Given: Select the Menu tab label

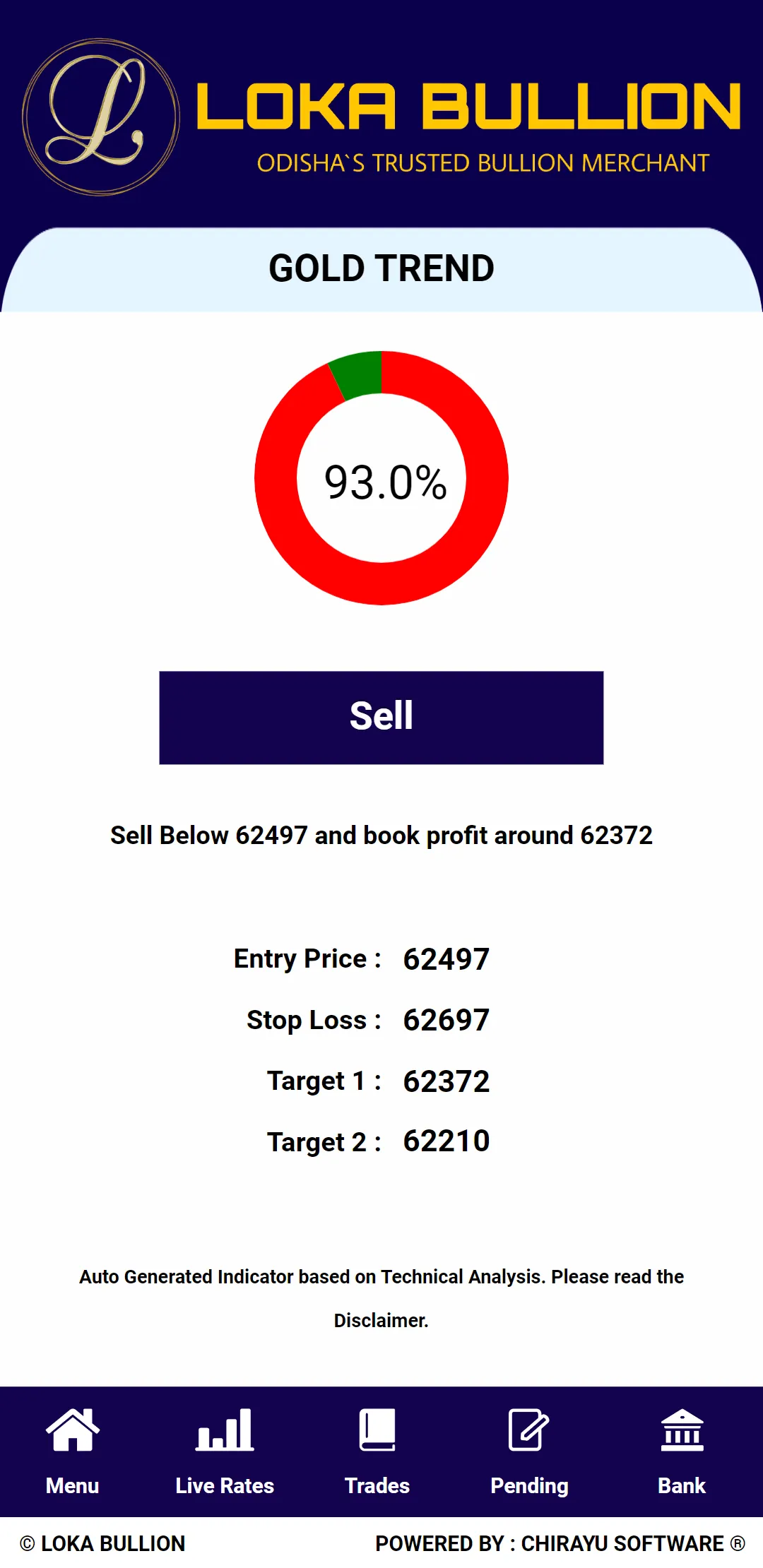Looking at the screenshot, I should pyautogui.click(x=72, y=1485).
